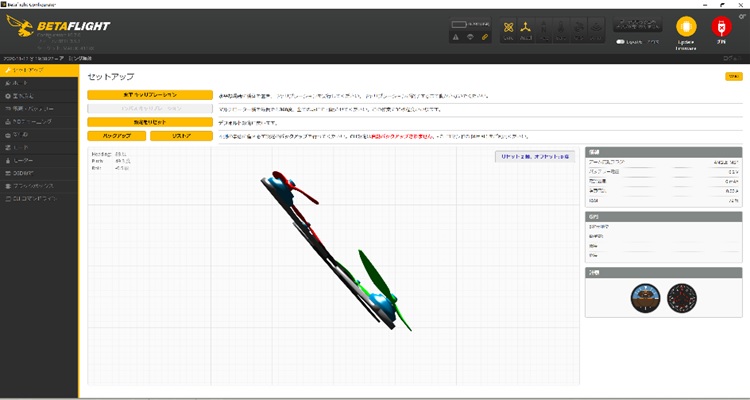Image resolution: width=750 pixels, height=400 pixels.
Task: Click the Restore button
Action: (181, 136)
